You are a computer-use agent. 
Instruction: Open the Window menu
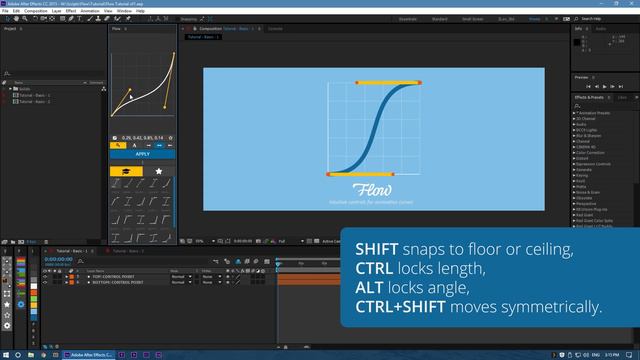tap(124, 11)
